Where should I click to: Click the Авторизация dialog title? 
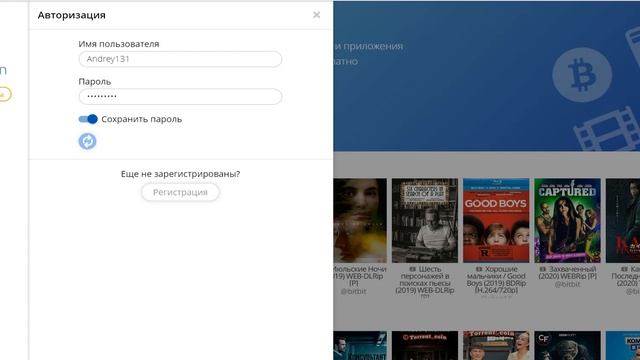tap(71, 15)
